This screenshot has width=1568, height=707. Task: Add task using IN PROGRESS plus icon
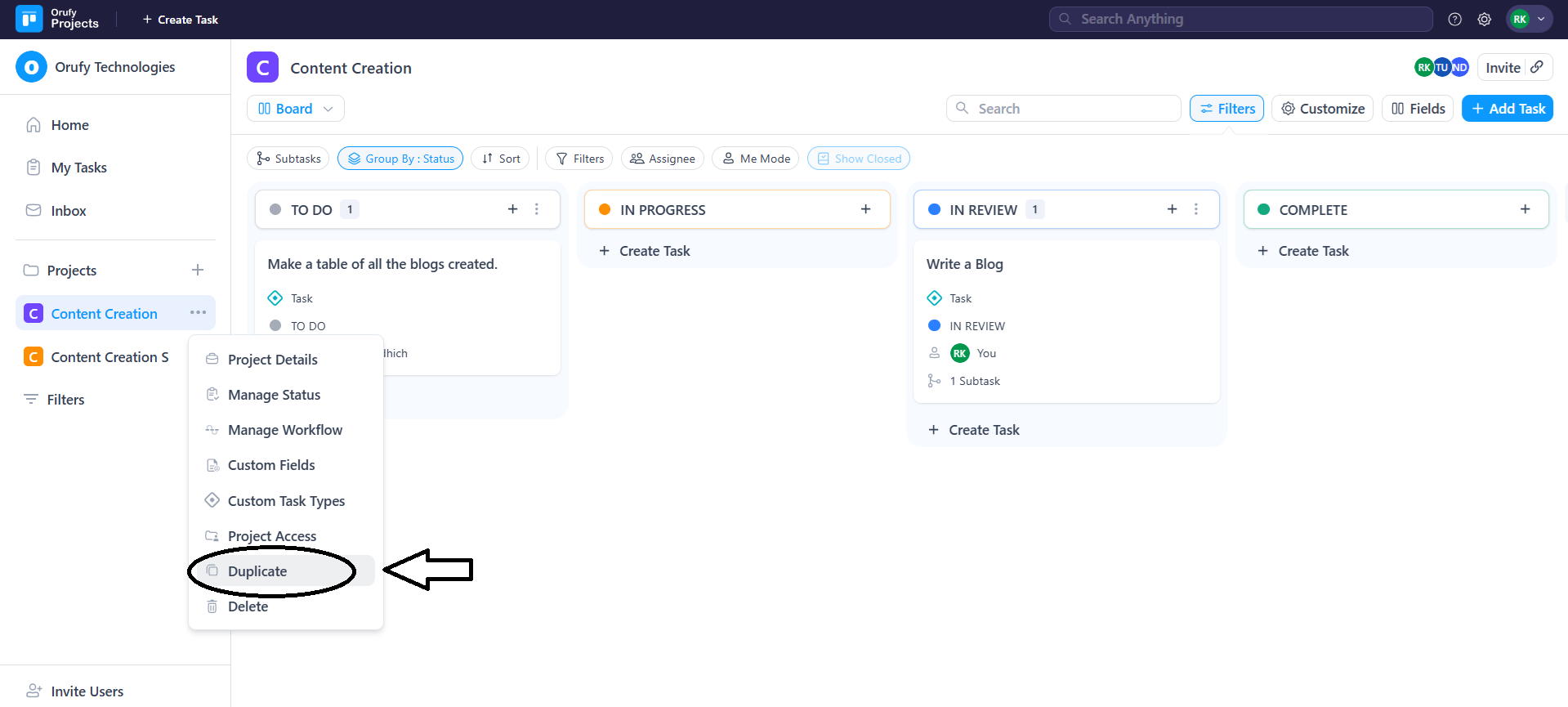point(865,209)
